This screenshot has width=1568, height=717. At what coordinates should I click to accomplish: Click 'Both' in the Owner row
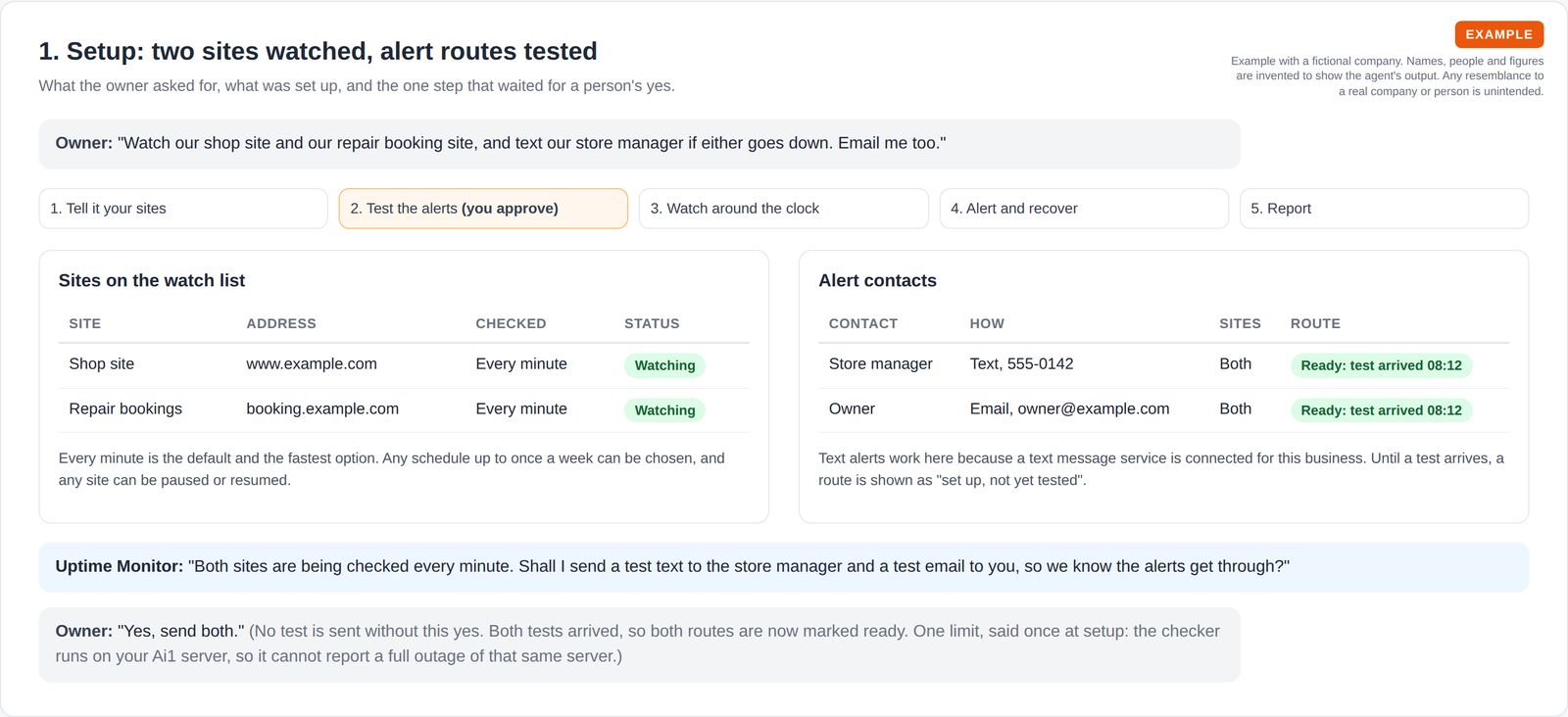(1235, 409)
